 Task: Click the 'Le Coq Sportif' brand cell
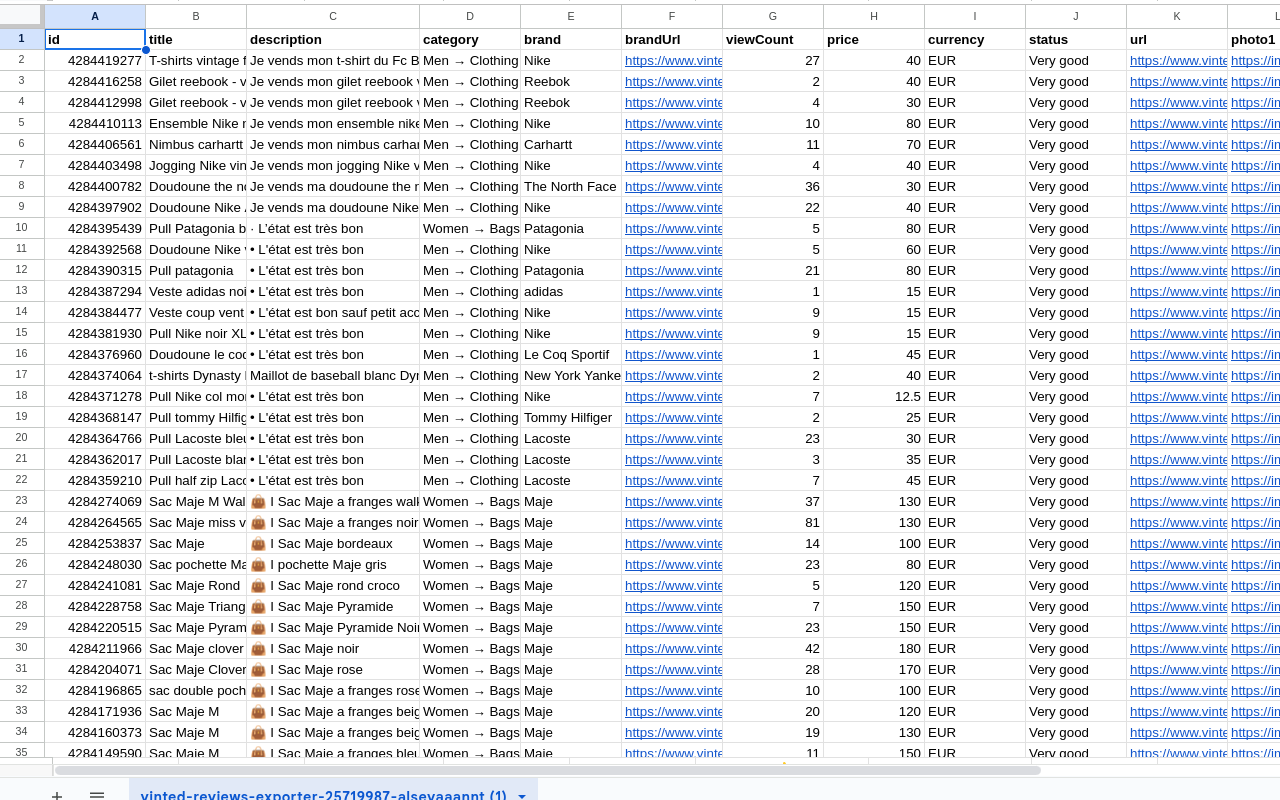(571, 354)
